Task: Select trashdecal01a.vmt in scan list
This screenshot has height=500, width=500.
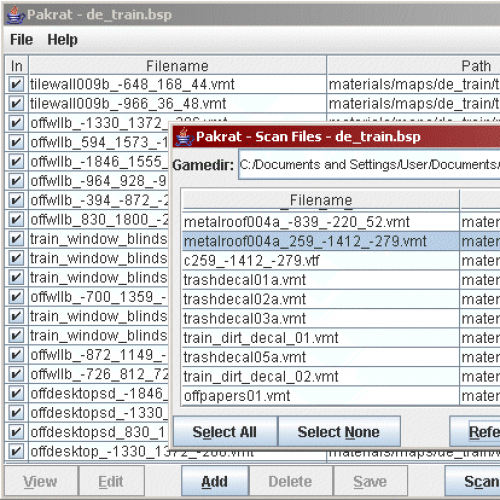Action: [x=321, y=280]
